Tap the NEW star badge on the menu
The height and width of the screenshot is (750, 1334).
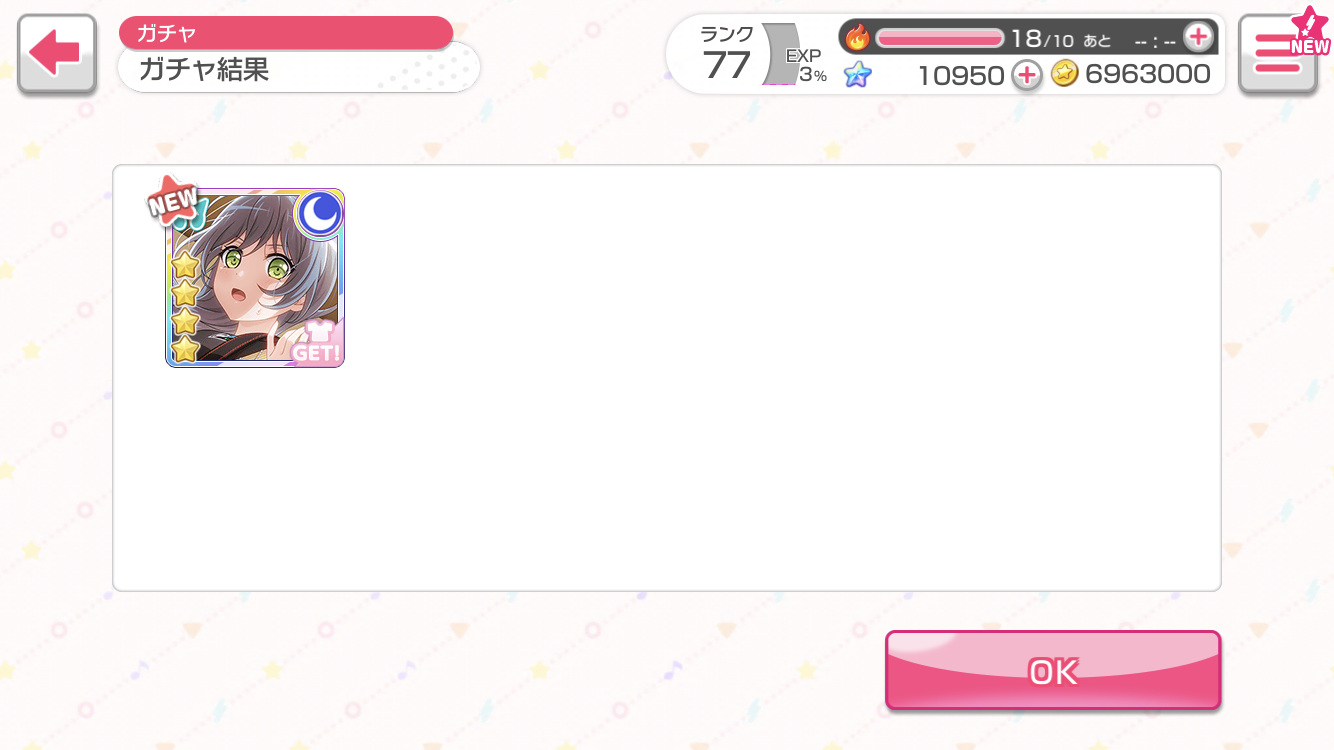pyautogui.click(x=1309, y=32)
